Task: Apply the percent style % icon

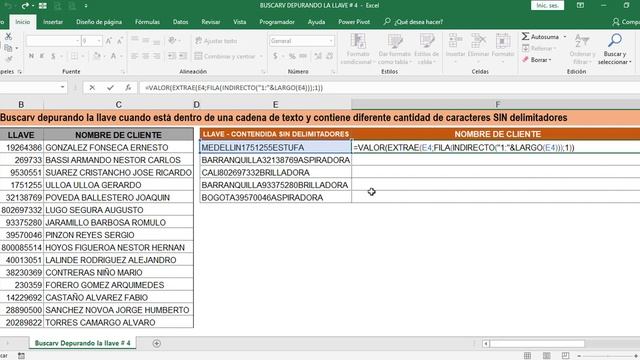Action: [292, 56]
